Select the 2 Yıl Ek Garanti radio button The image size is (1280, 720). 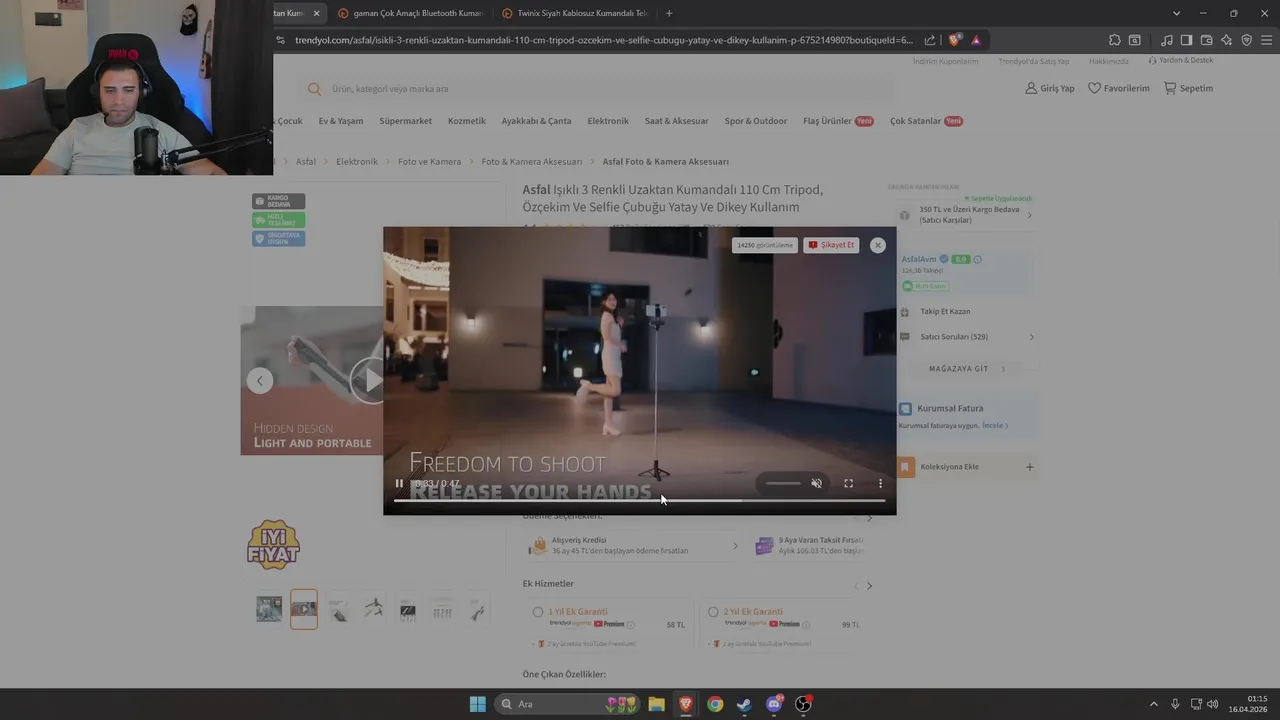[713, 612]
